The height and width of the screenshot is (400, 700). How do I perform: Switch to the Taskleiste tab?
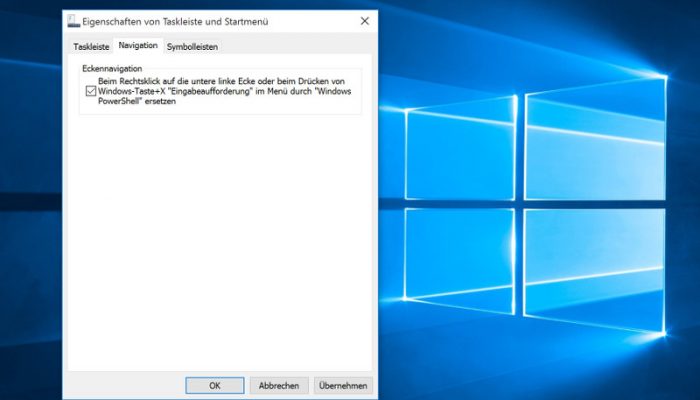pyautogui.click(x=91, y=46)
